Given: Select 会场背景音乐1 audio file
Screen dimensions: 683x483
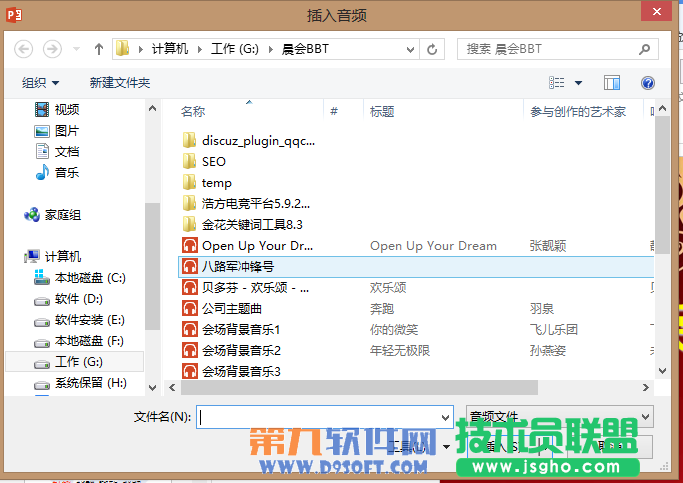Looking at the screenshot, I should tap(231, 329).
